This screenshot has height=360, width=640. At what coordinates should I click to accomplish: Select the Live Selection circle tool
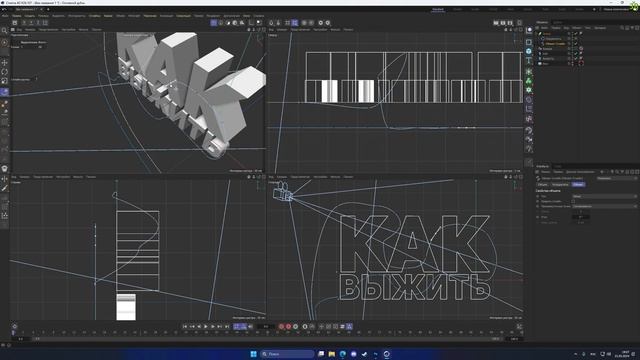pyautogui.click(x=4, y=42)
